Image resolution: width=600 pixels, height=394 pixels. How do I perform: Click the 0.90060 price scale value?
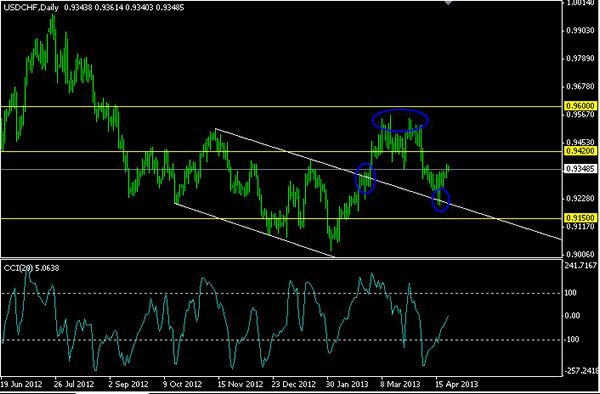[581, 254]
